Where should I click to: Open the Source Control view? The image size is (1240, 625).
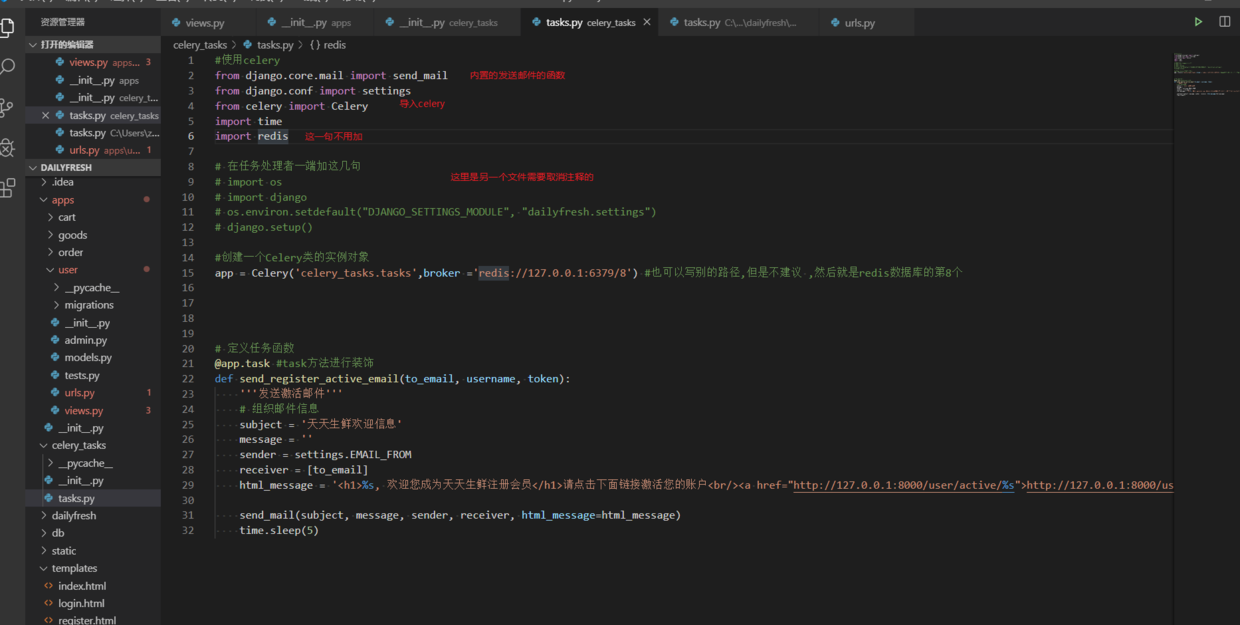tap(7, 107)
